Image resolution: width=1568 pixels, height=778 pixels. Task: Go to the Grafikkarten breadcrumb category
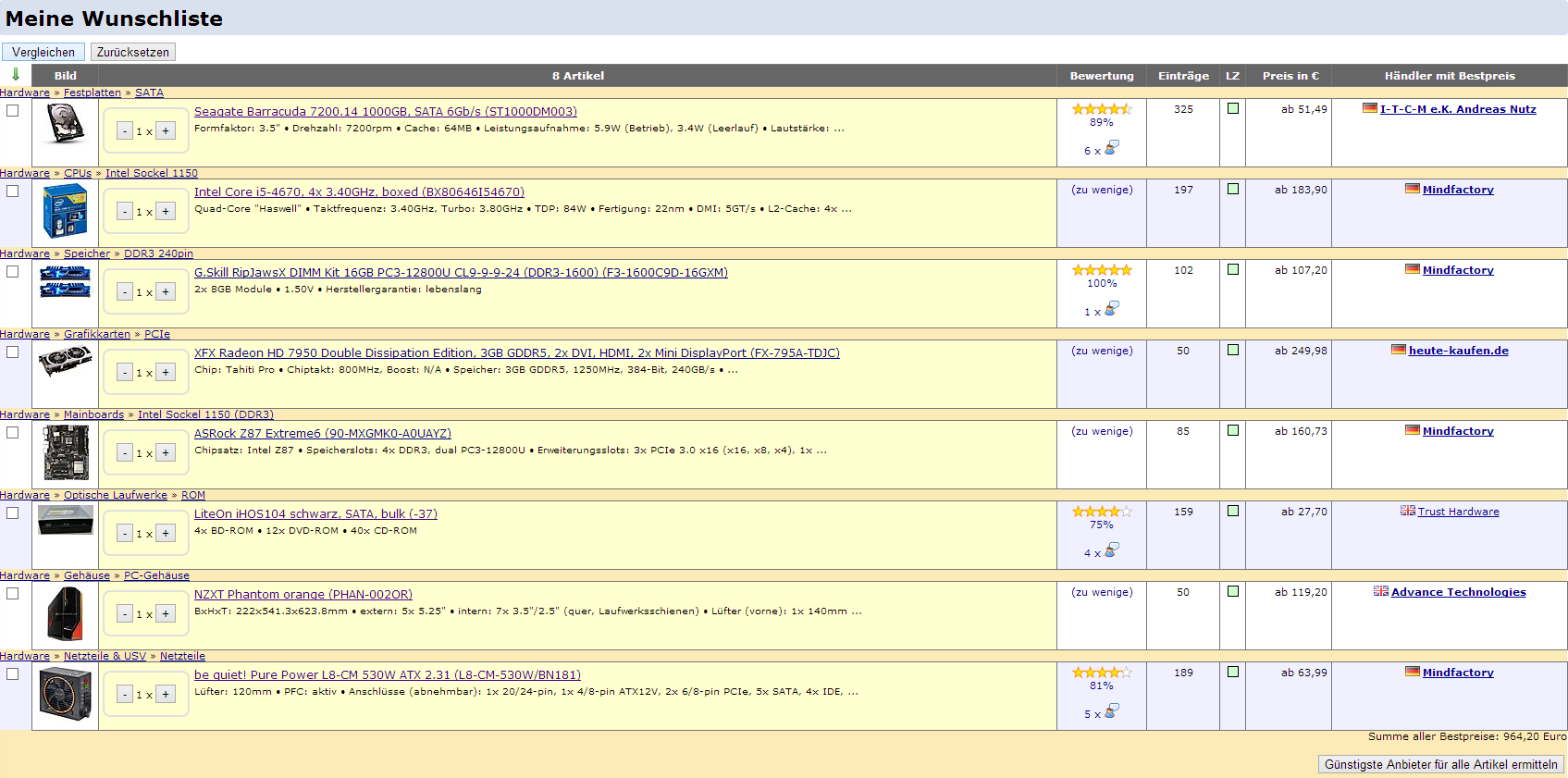[97, 334]
